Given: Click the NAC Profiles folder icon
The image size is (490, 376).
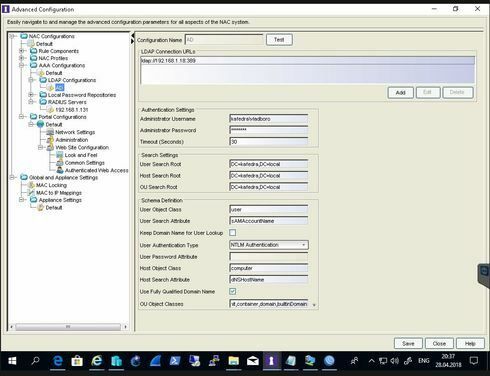Looking at the screenshot, I should [x=34, y=58].
